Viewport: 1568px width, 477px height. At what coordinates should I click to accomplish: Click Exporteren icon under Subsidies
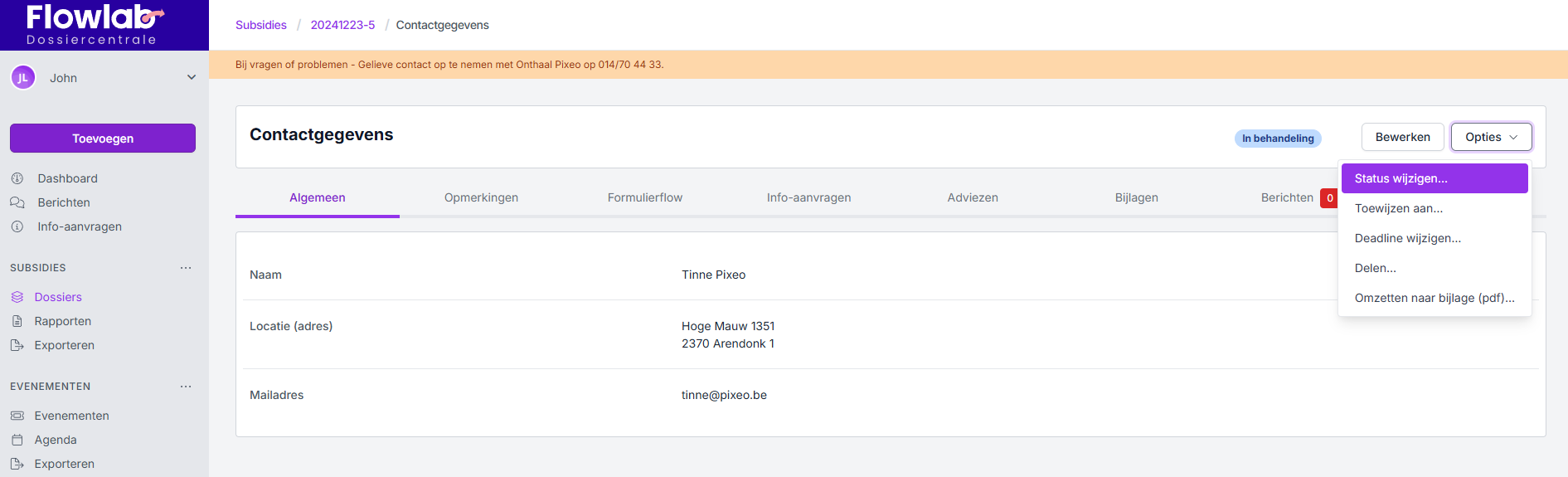coord(17,345)
